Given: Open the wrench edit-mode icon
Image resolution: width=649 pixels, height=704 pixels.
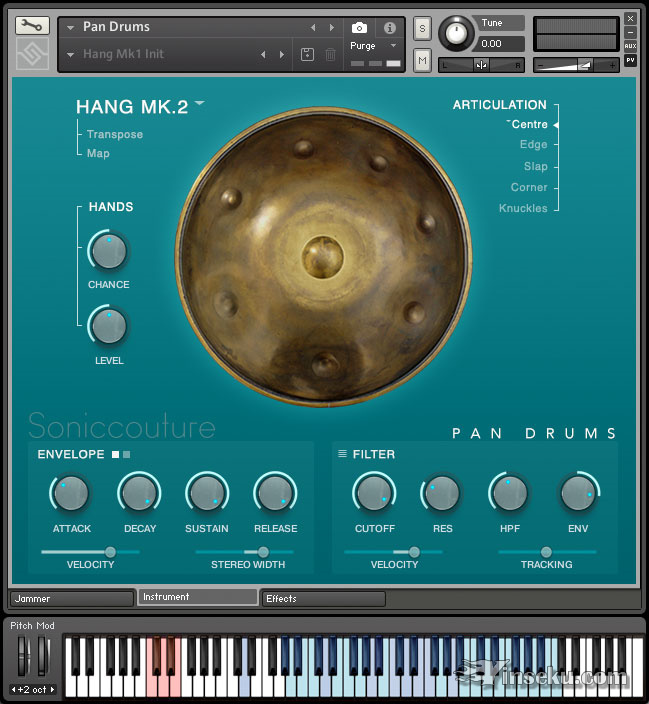Looking at the screenshot, I should coord(32,26).
